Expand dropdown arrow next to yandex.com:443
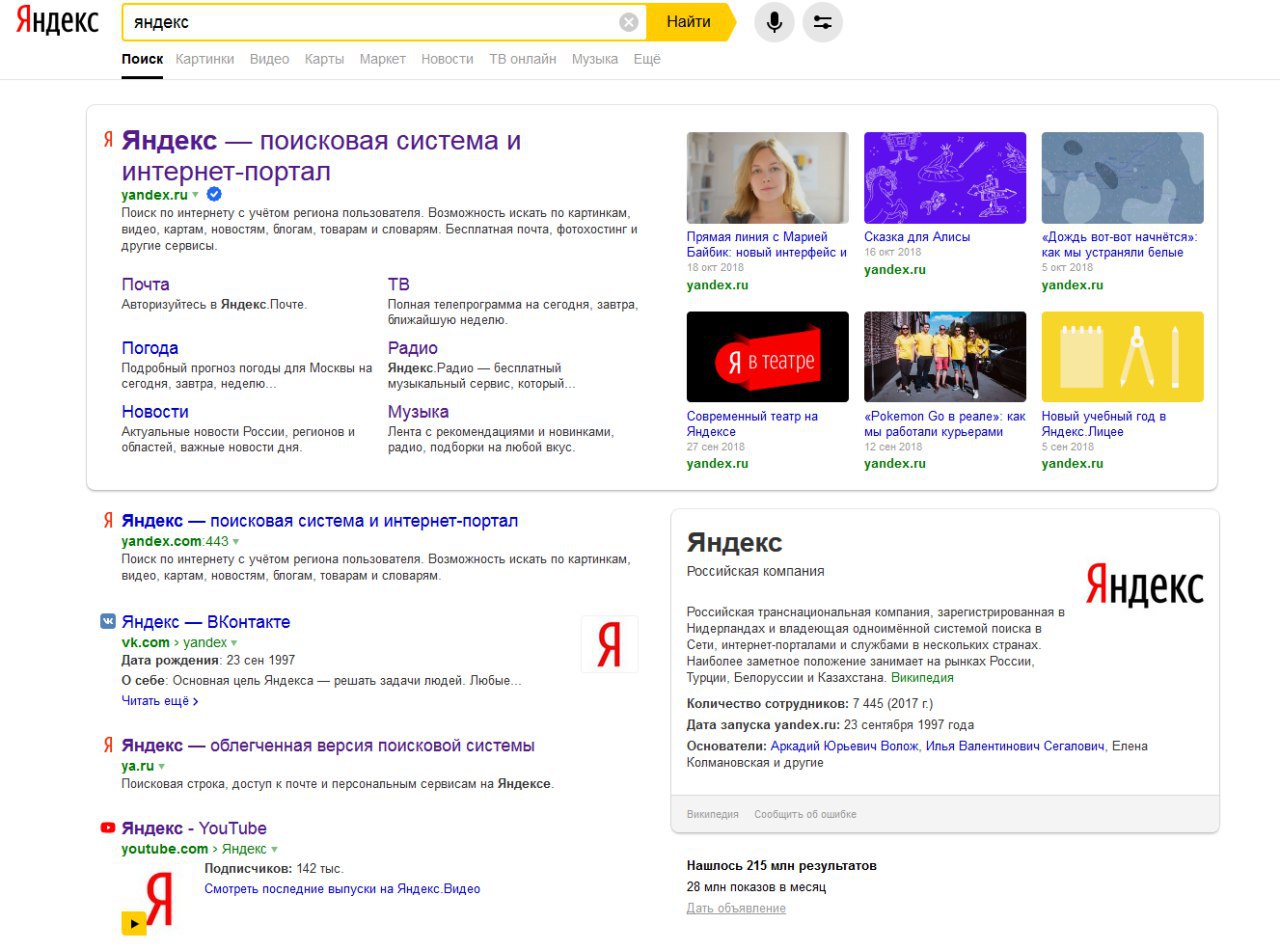 coord(237,542)
